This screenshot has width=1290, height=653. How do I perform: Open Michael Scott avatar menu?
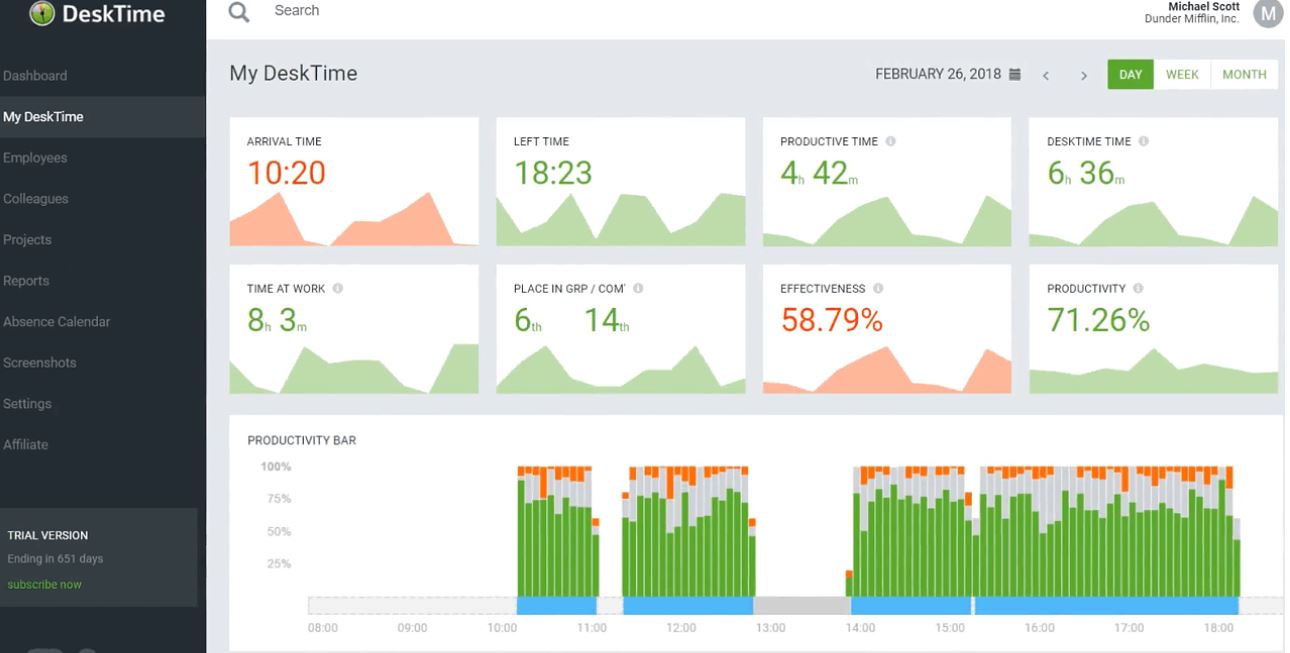point(1267,13)
